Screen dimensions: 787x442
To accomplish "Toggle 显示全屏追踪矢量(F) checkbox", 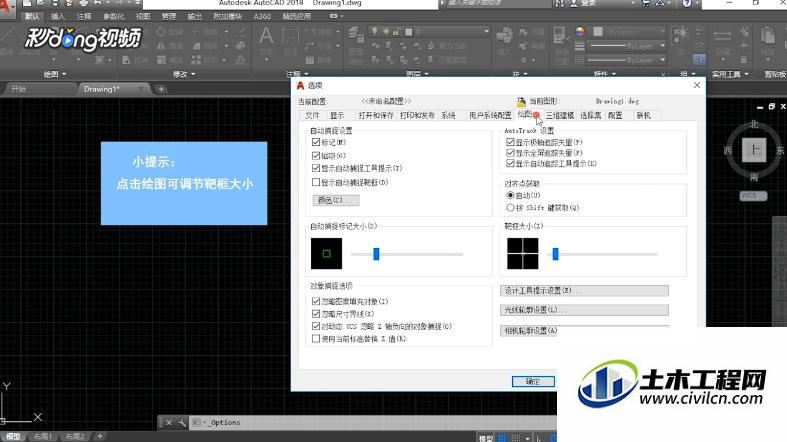I will point(510,153).
